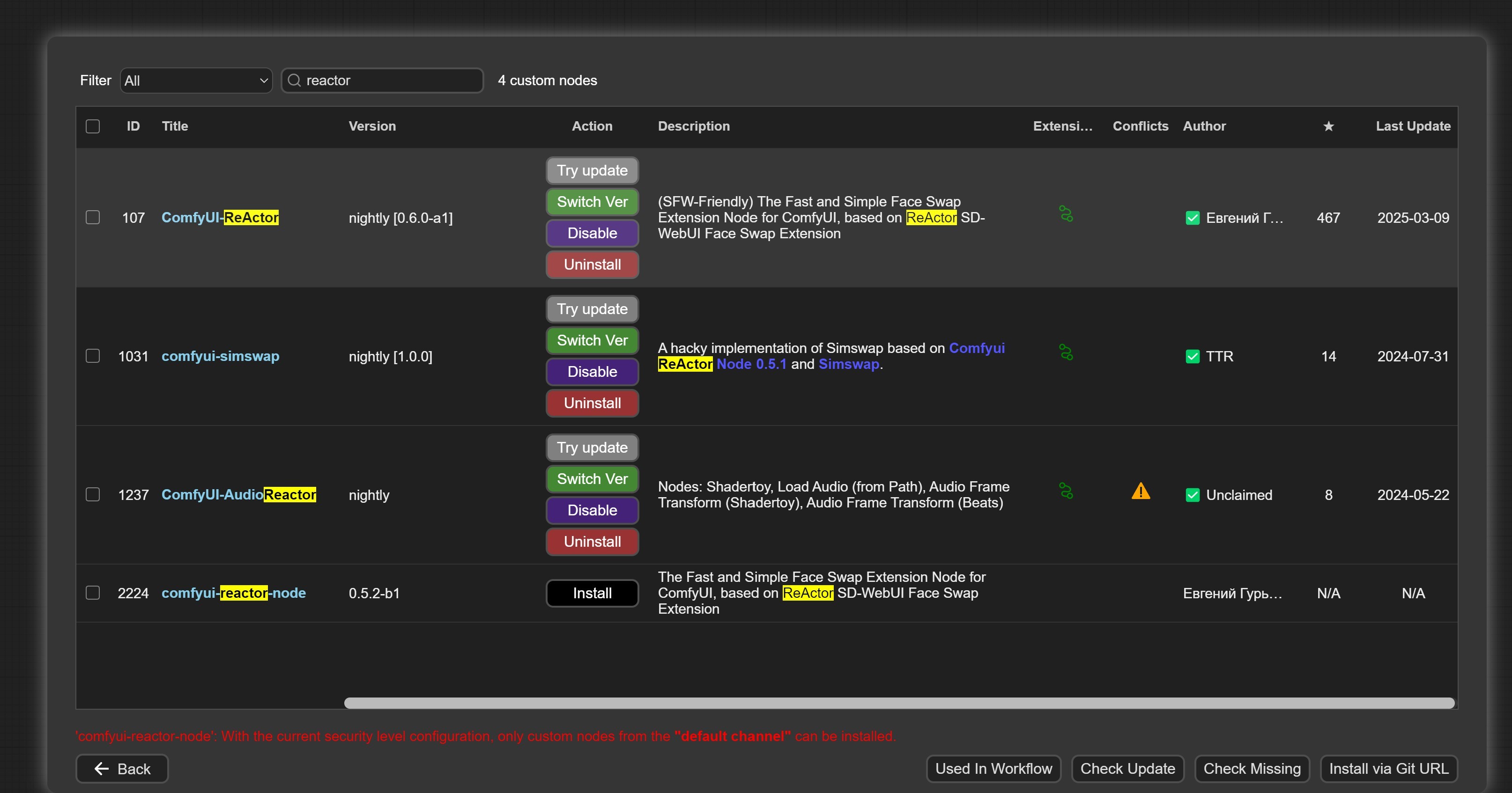The width and height of the screenshot is (1512, 793).
Task: Install the comfyui-reactor-node package
Action: 592,593
